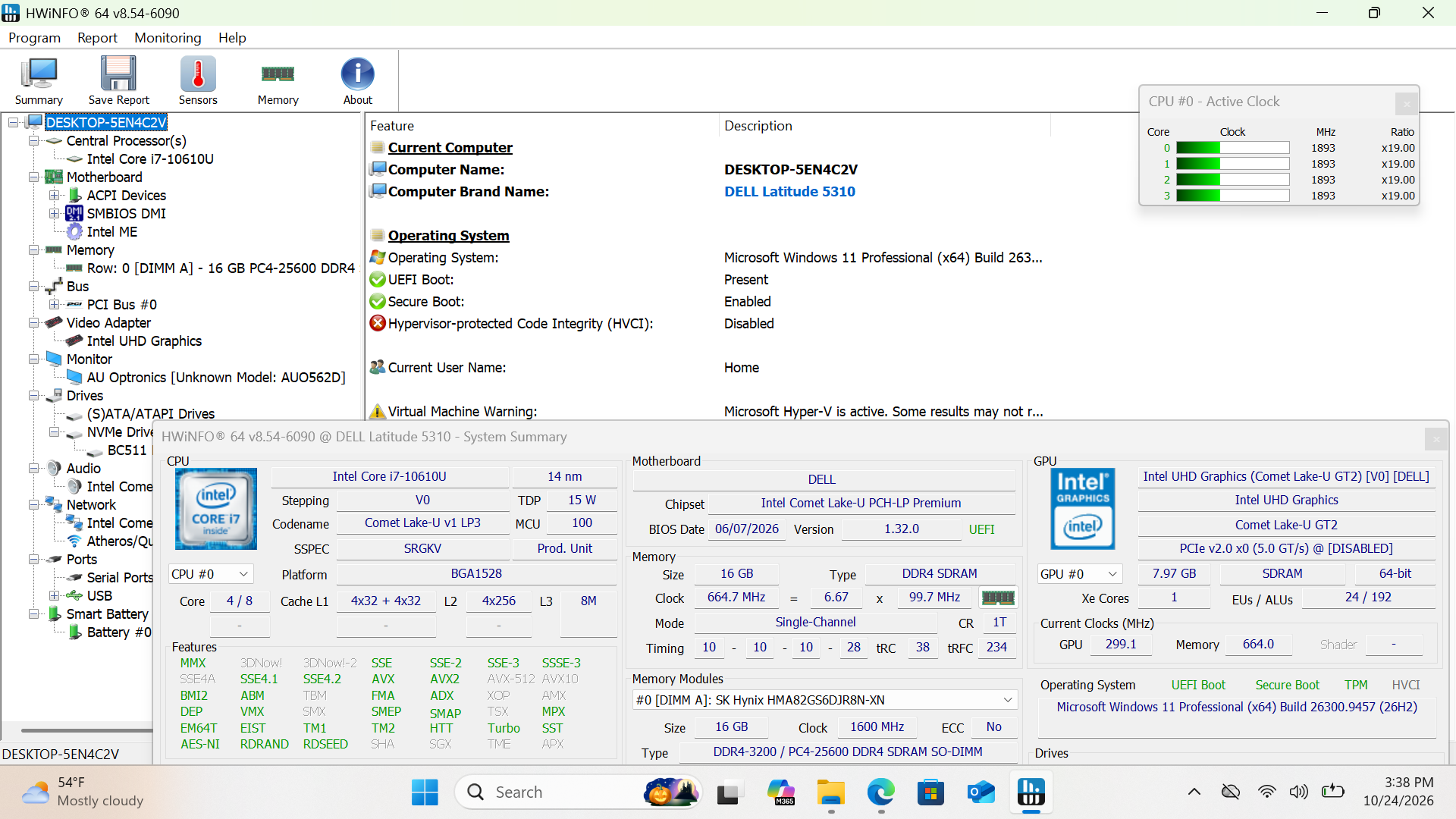
Task: Open the Memory toolbar icon
Action: 278,80
